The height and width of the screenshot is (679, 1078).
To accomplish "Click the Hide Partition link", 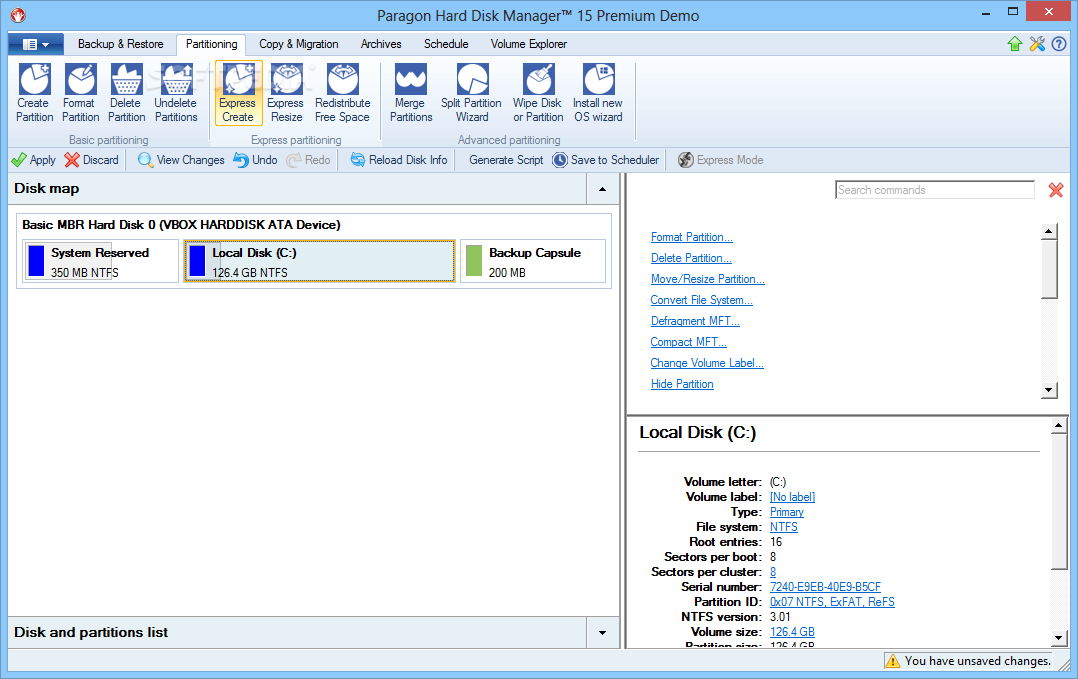I will pyautogui.click(x=682, y=384).
